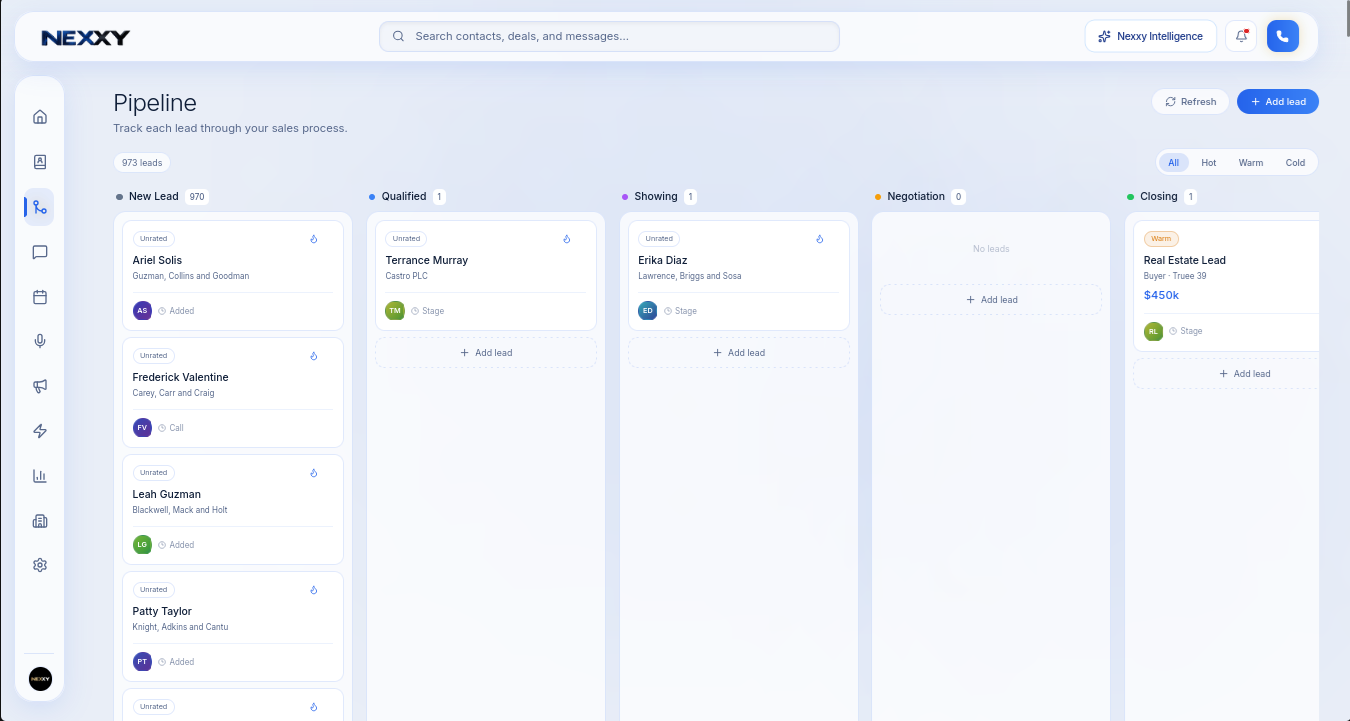Click flame icon on Leah Guzman card

point(313,473)
